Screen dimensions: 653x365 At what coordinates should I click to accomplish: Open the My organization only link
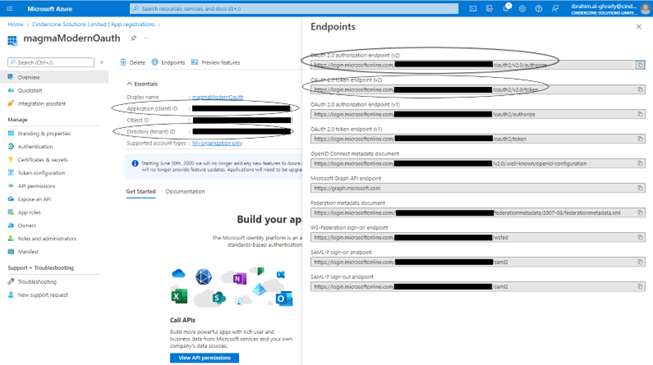click(217, 143)
